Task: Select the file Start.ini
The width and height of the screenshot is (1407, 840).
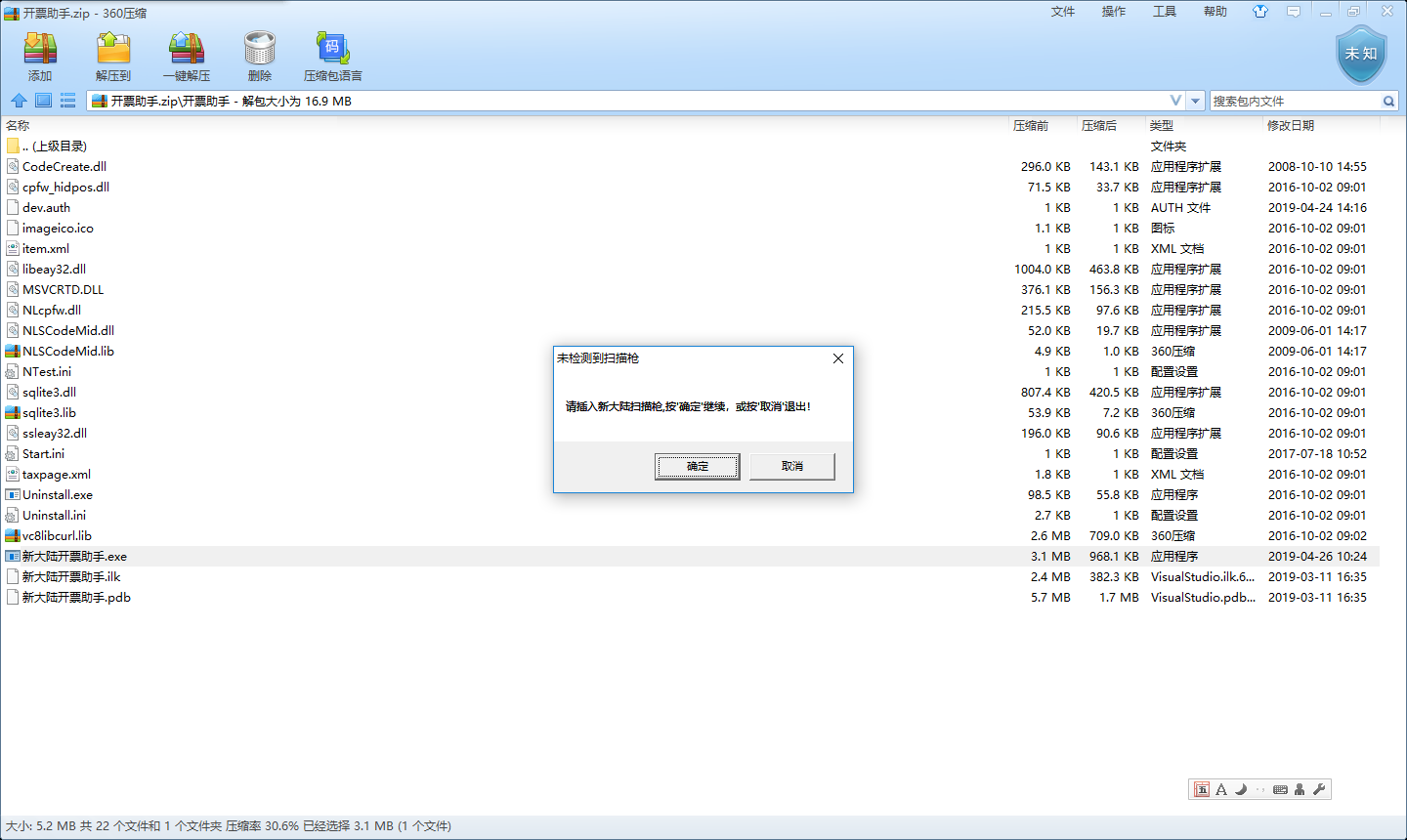Action: 43,453
